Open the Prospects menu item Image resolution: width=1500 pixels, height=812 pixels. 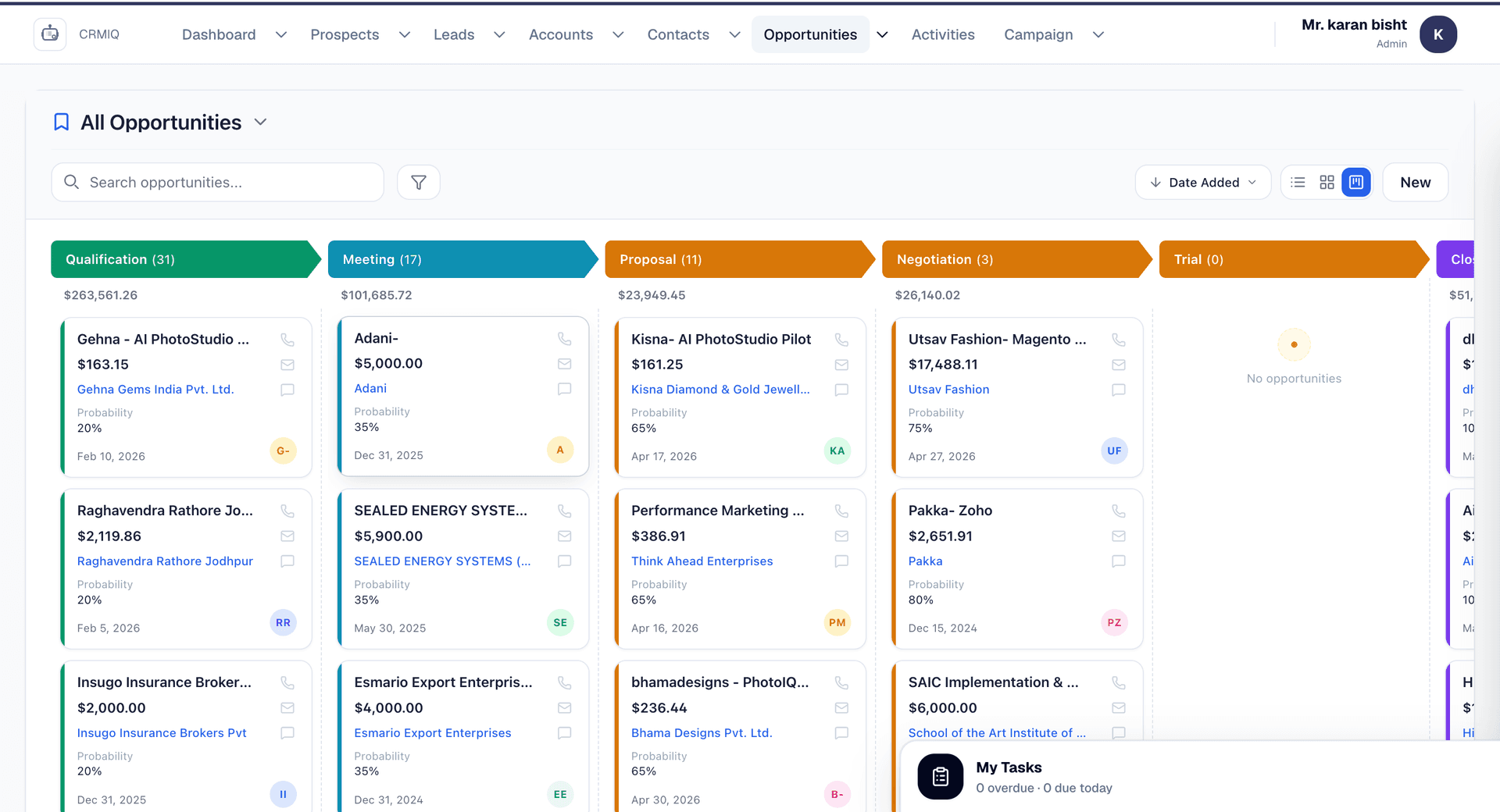pyautogui.click(x=345, y=34)
